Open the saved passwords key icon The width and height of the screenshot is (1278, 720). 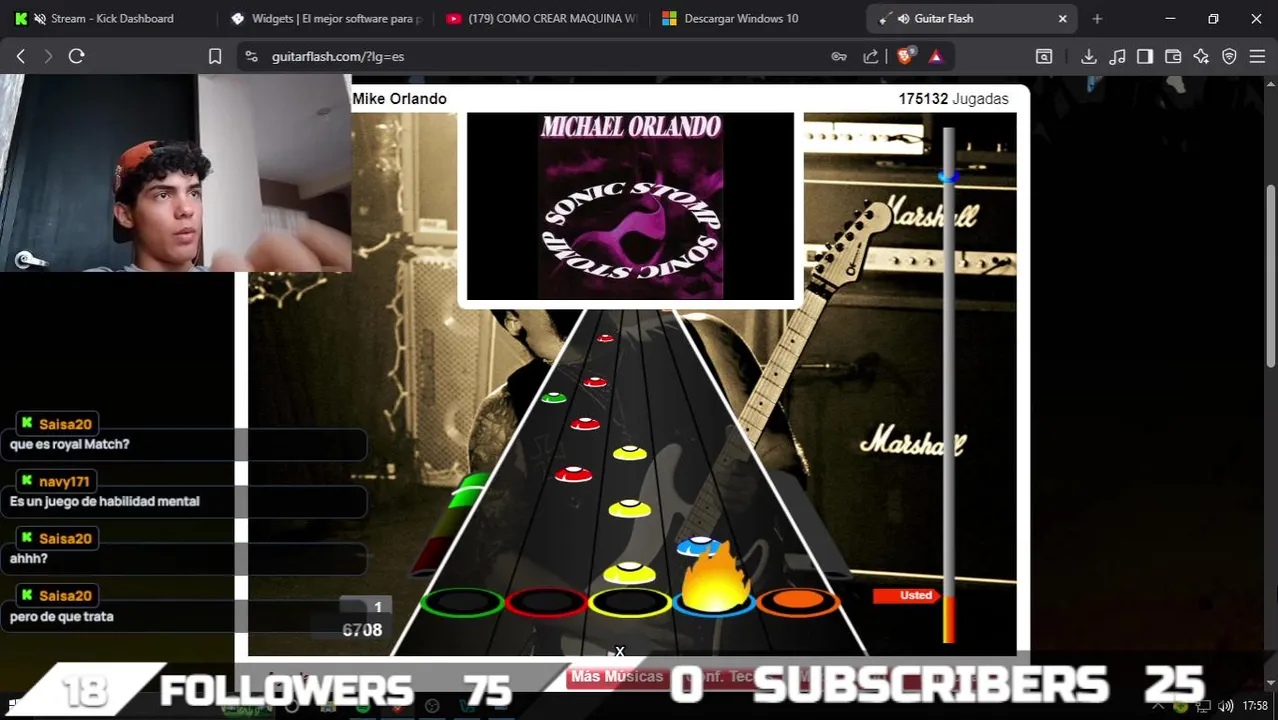pyautogui.click(x=839, y=57)
